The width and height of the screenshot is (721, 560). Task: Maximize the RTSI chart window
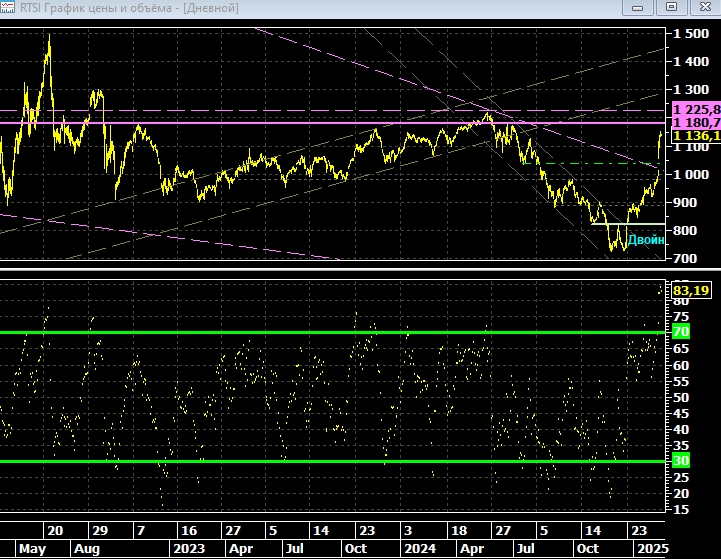[x=671, y=8]
